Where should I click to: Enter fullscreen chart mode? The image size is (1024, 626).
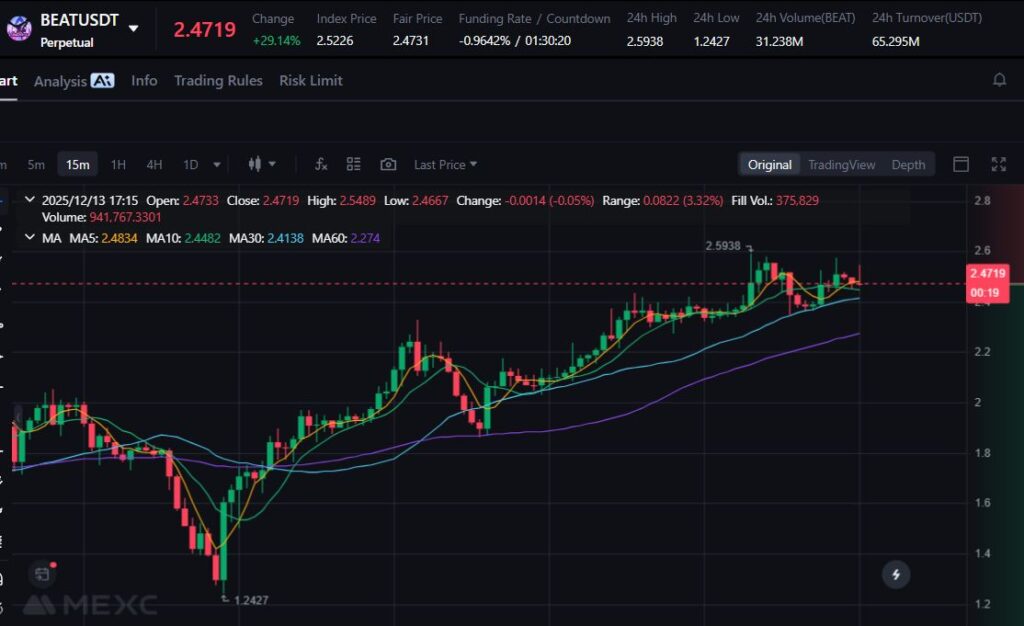(997, 164)
